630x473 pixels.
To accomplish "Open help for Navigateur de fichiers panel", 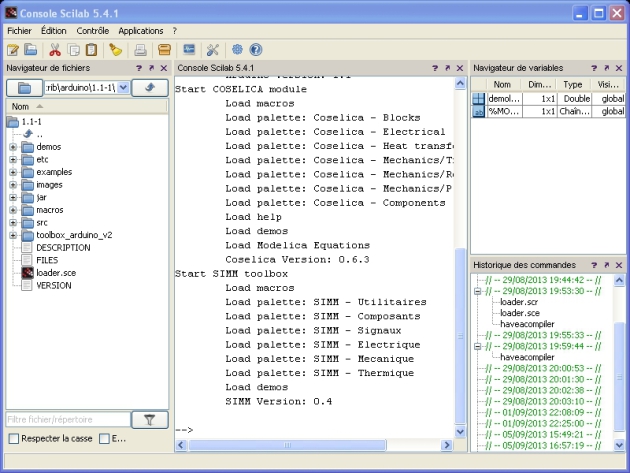I will pyautogui.click(x=139, y=68).
